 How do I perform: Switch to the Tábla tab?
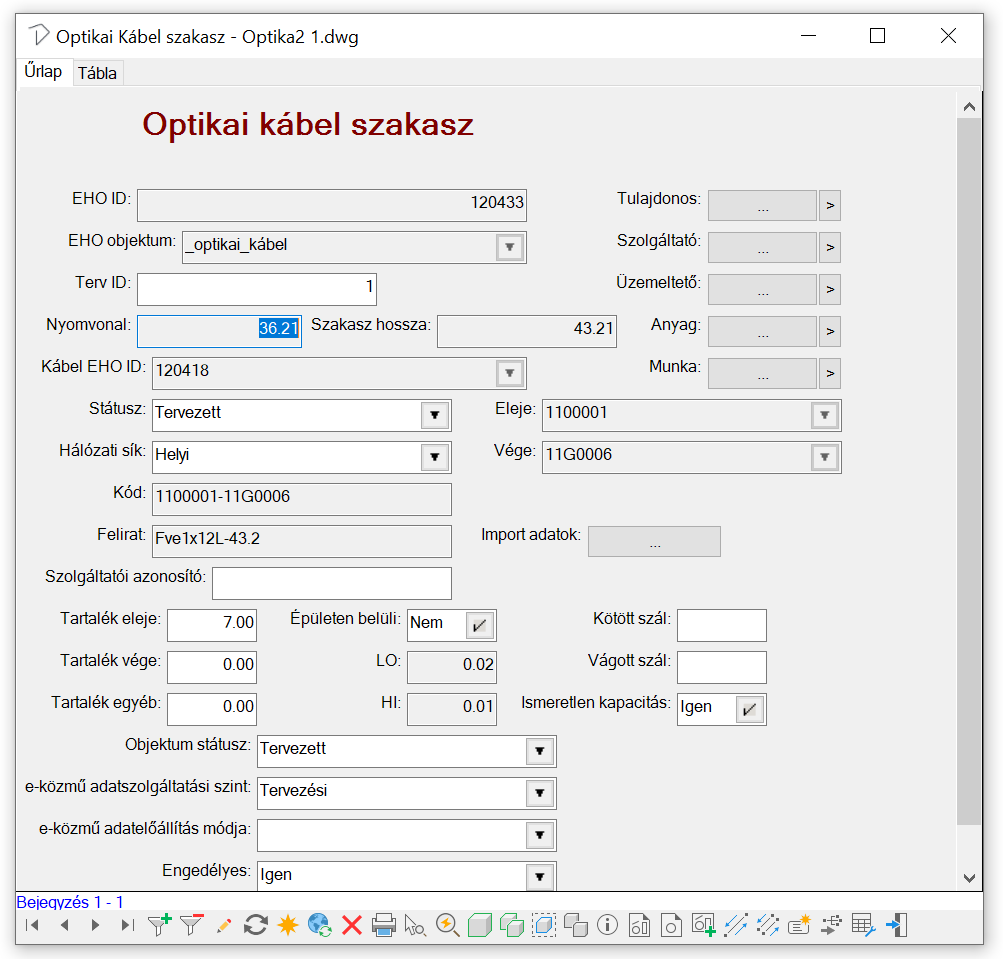coord(97,73)
